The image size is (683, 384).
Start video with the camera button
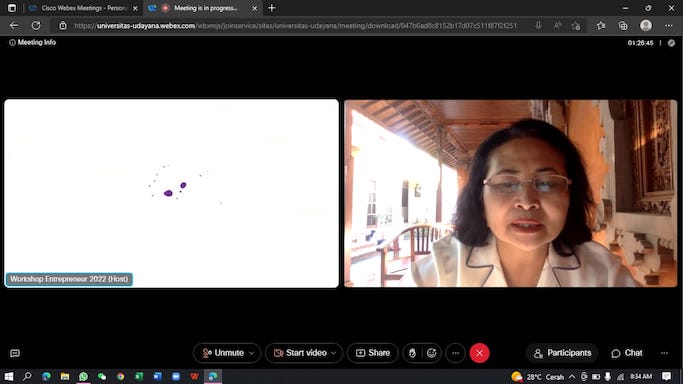tap(300, 353)
